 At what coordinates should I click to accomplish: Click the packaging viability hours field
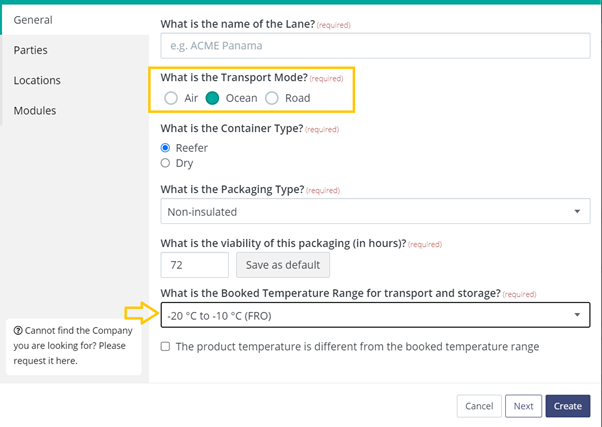(195, 265)
